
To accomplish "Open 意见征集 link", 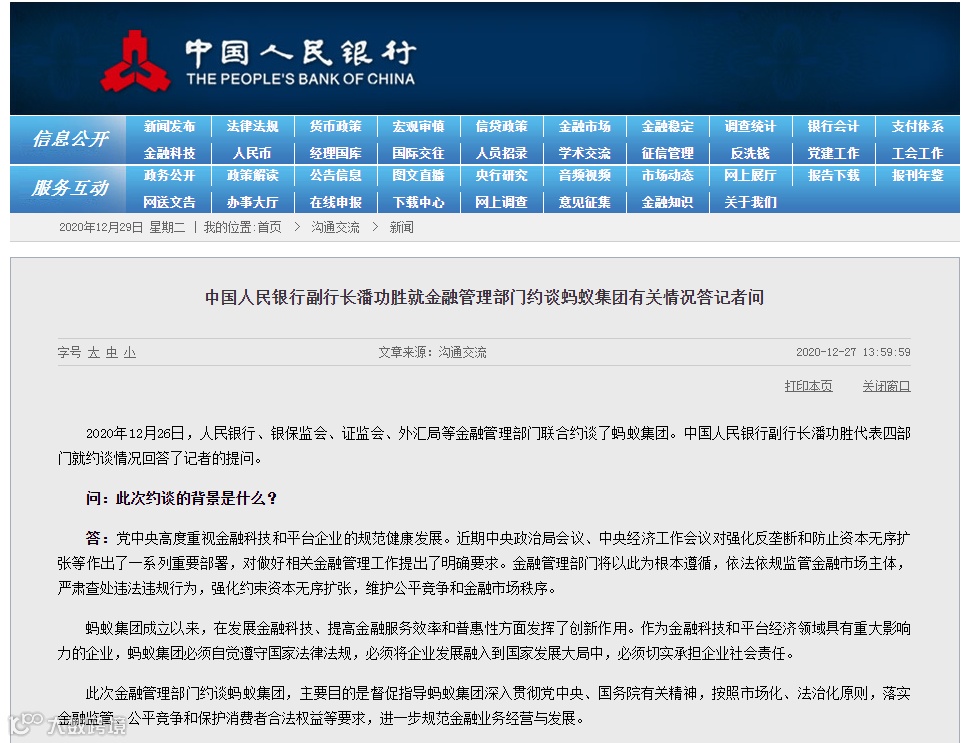I will point(585,202).
